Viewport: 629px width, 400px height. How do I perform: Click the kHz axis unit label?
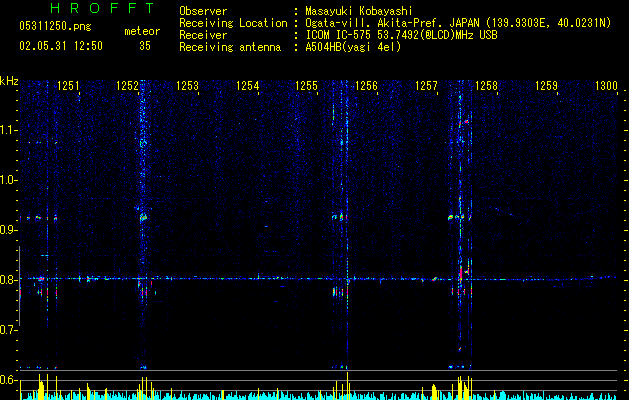pos(9,81)
